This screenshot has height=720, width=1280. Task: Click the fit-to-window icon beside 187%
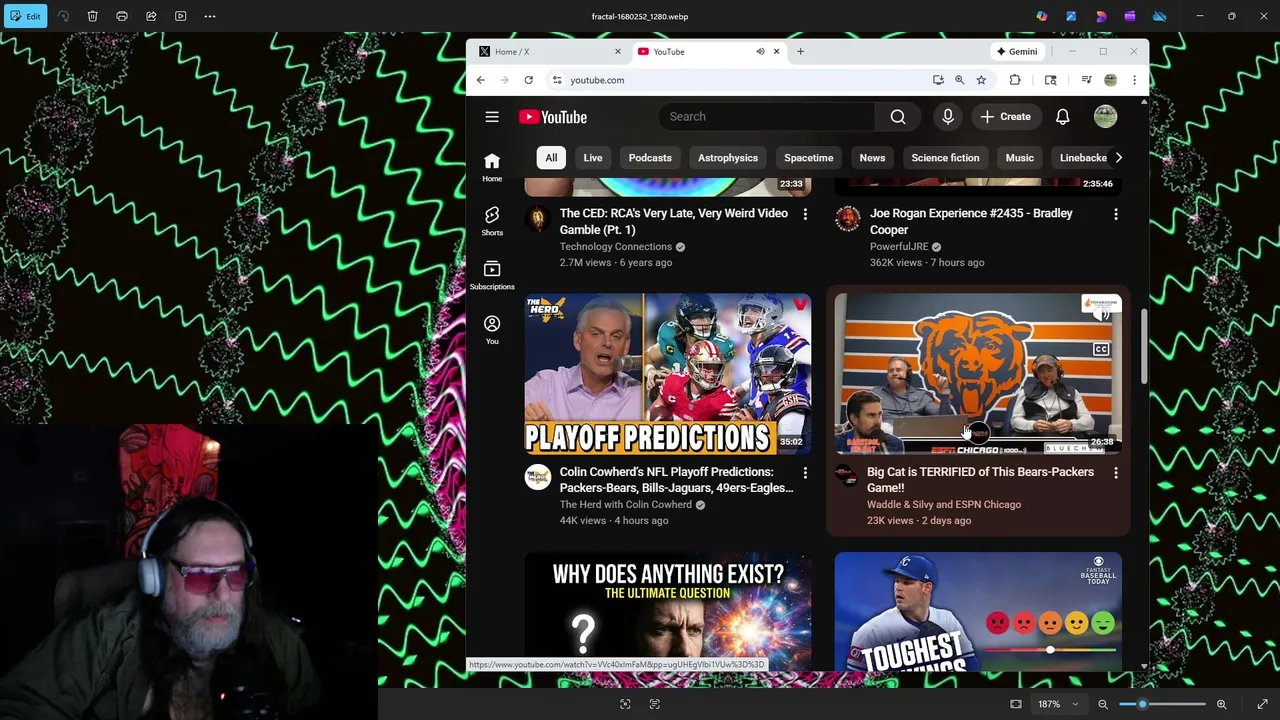[x=1016, y=704]
